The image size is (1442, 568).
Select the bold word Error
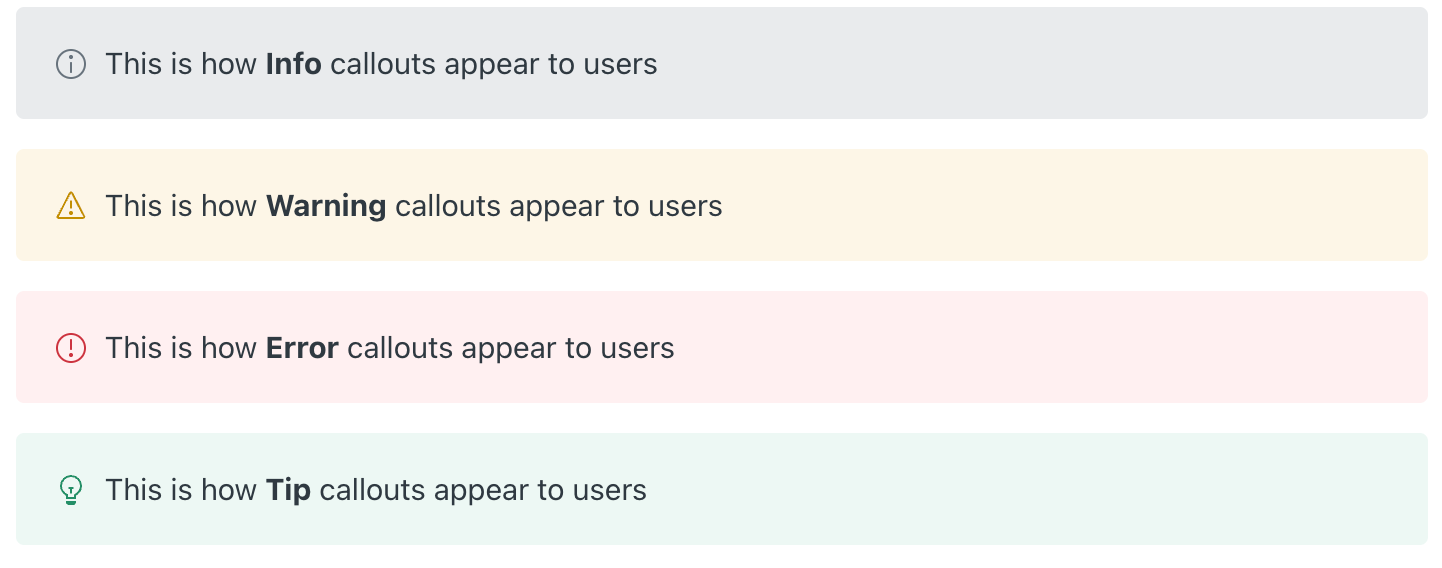pos(302,348)
